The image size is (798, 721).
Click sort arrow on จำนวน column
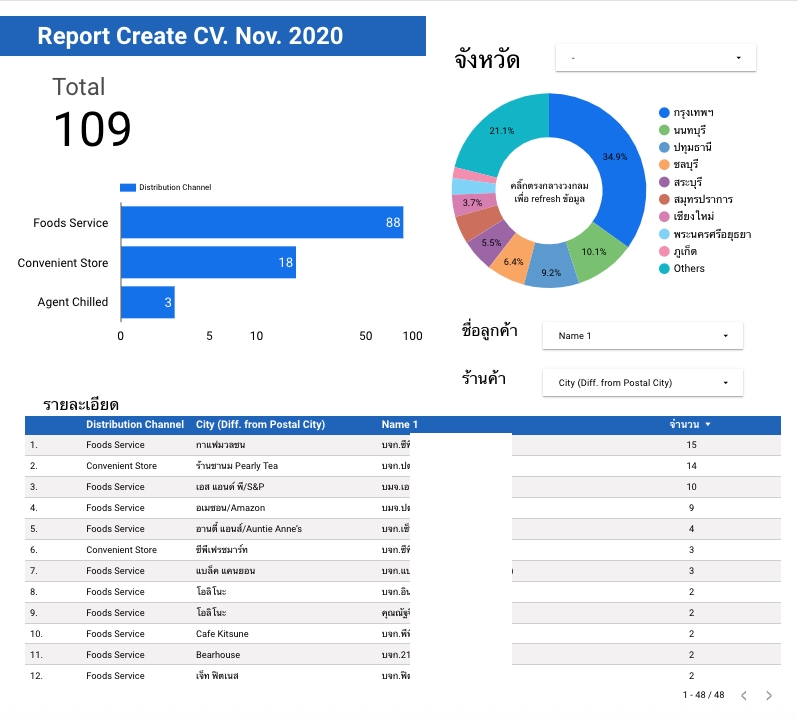708,425
